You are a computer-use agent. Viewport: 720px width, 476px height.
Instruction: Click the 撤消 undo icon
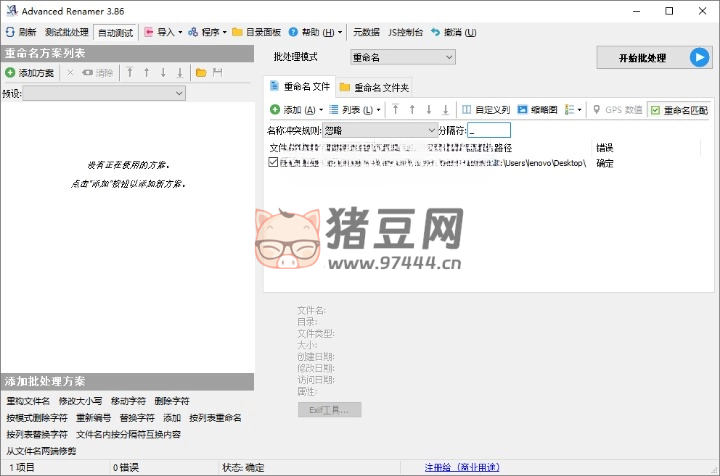(x=435, y=32)
